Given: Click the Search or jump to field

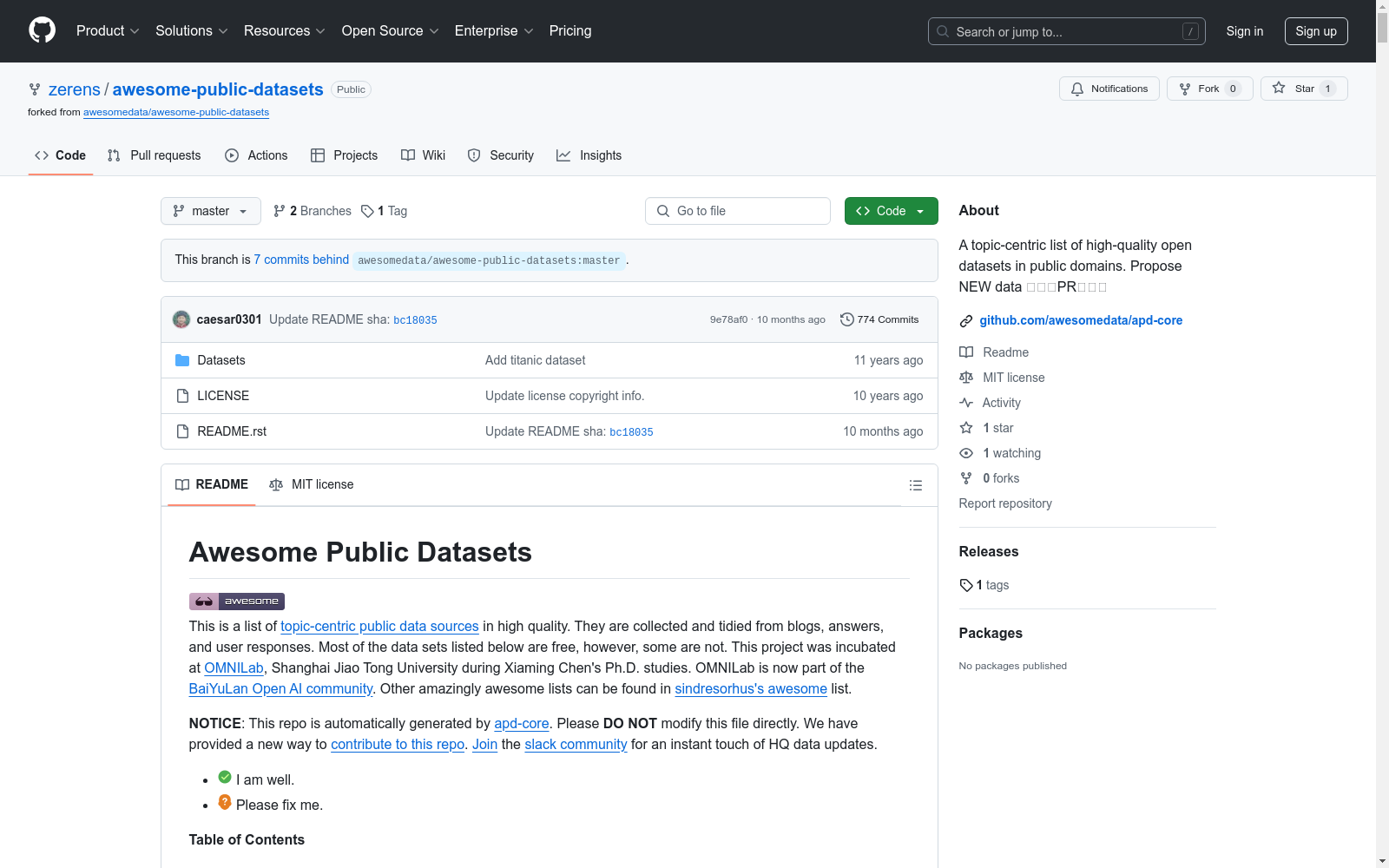Looking at the screenshot, I should coord(1067,31).
